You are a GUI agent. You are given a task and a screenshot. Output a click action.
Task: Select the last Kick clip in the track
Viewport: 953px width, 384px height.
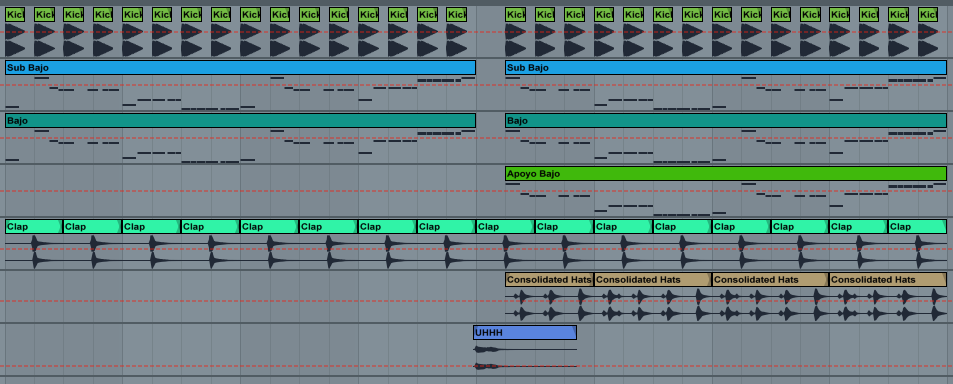pos(928,15)
